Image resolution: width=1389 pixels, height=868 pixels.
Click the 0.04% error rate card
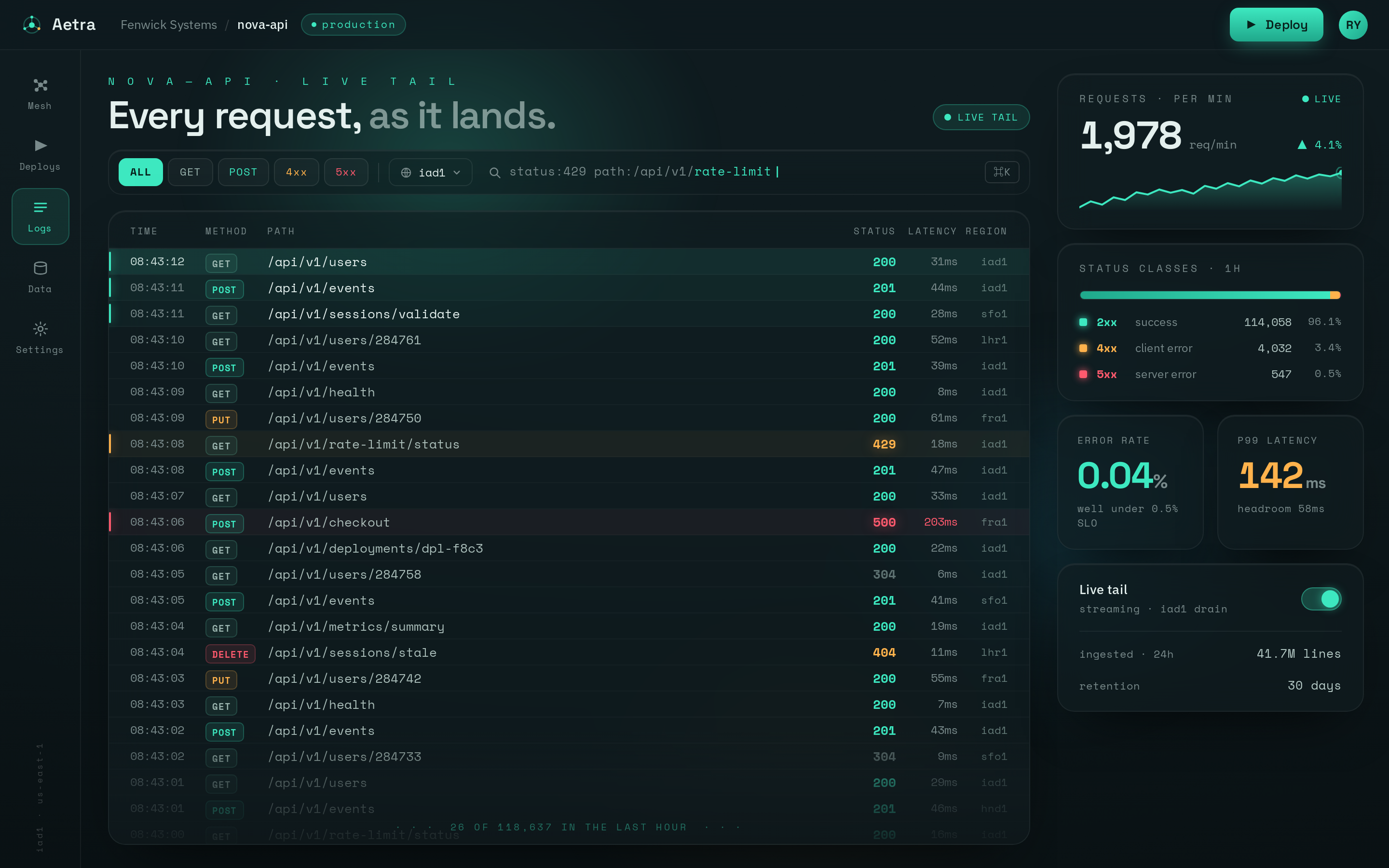(x=1130, y=482)
